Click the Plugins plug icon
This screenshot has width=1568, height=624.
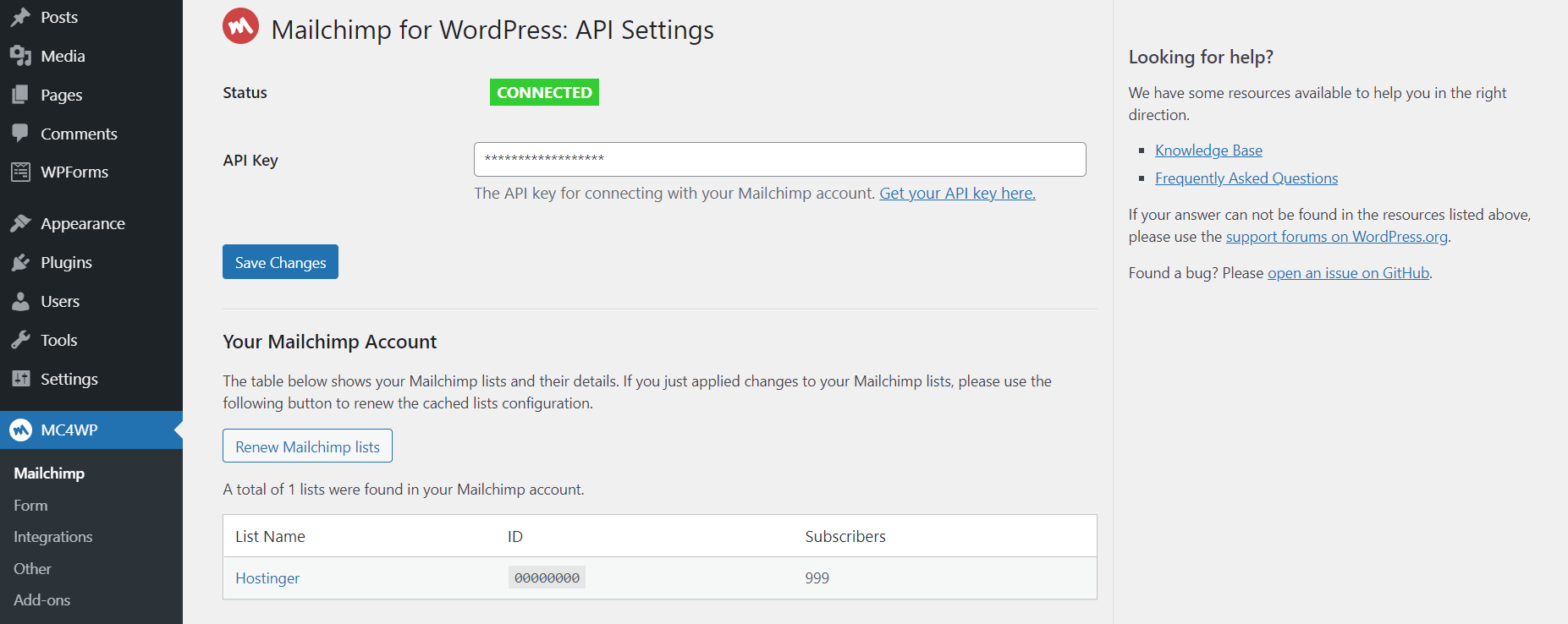tap(20, 262)
